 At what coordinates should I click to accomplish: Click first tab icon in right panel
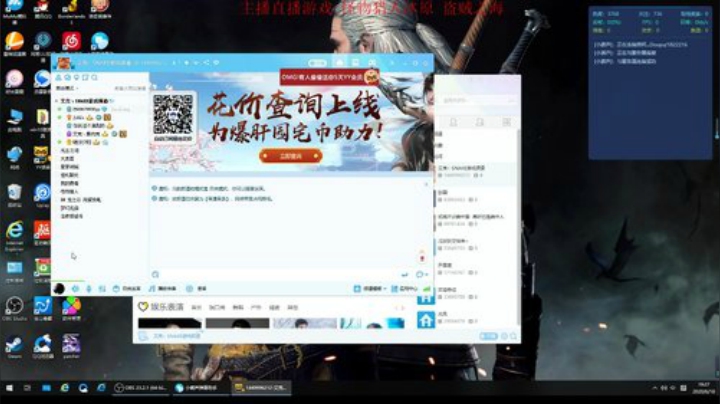click(x=453, y=122)
